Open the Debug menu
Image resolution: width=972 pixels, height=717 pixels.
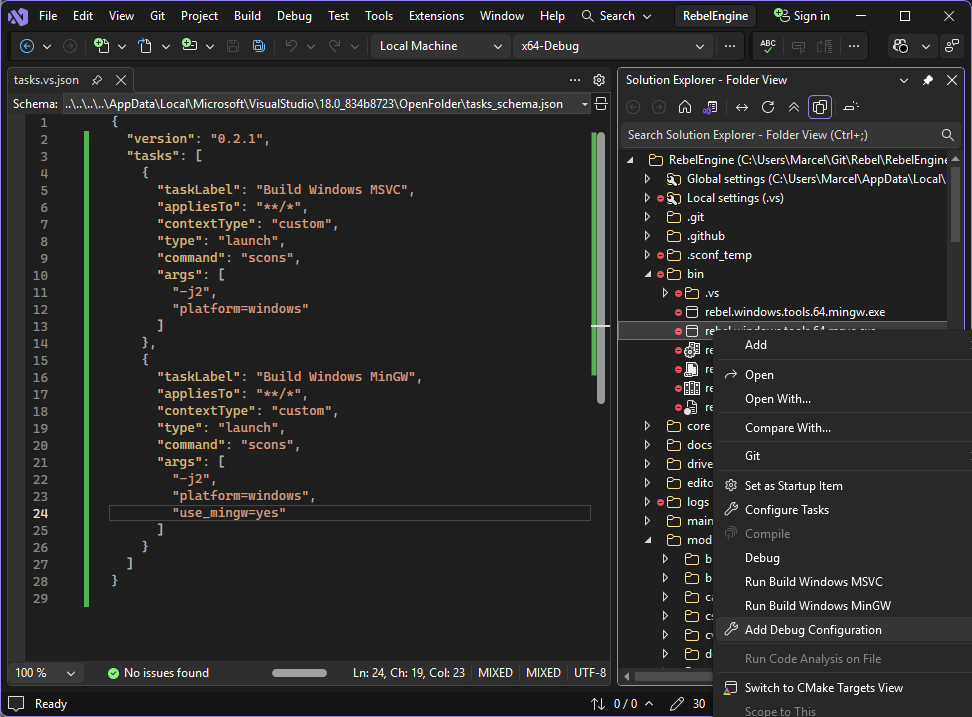click(x=294, y=16)
